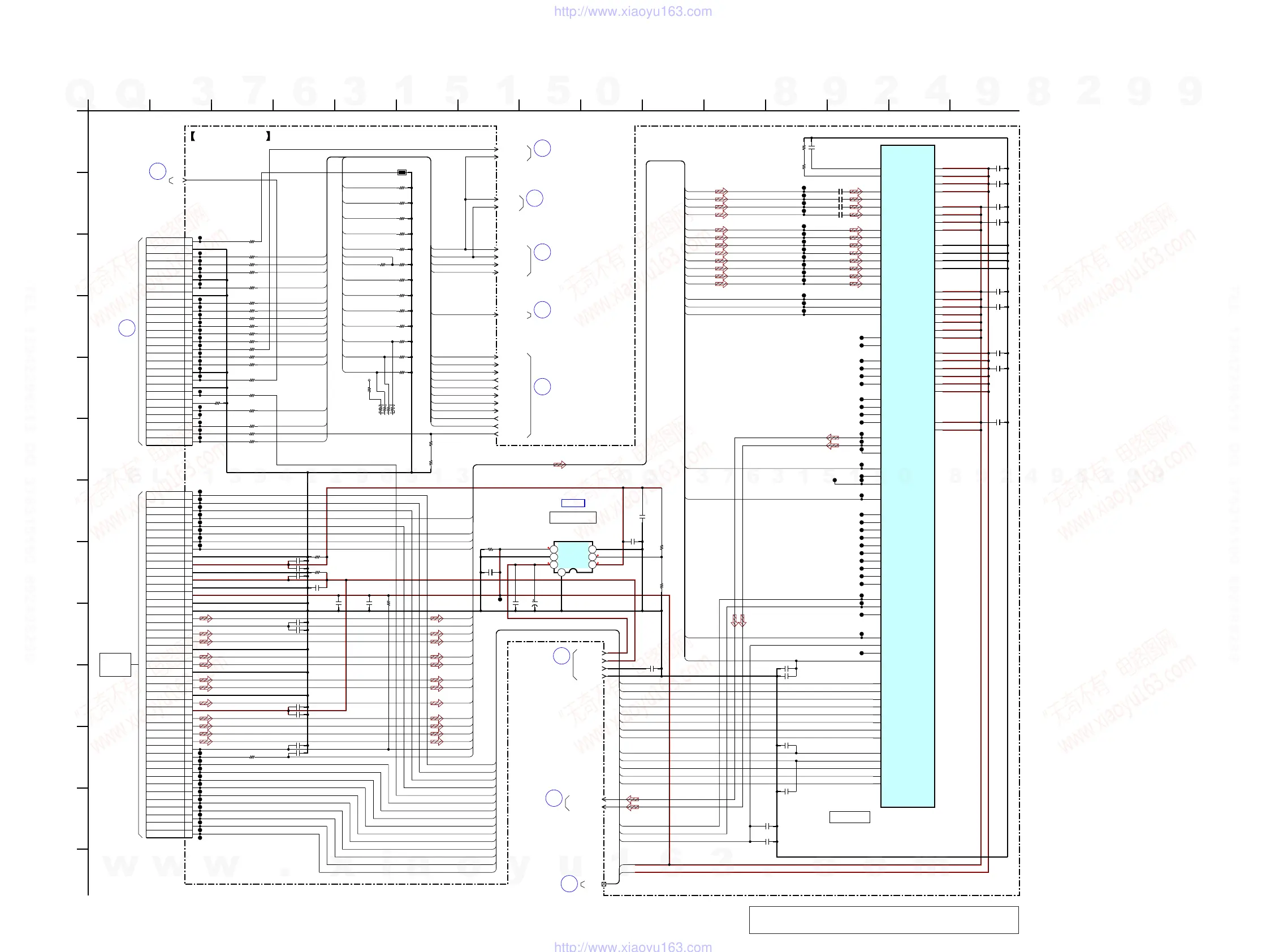Click the small blue-outlined rectangle above the chip

tap(573, 503)
